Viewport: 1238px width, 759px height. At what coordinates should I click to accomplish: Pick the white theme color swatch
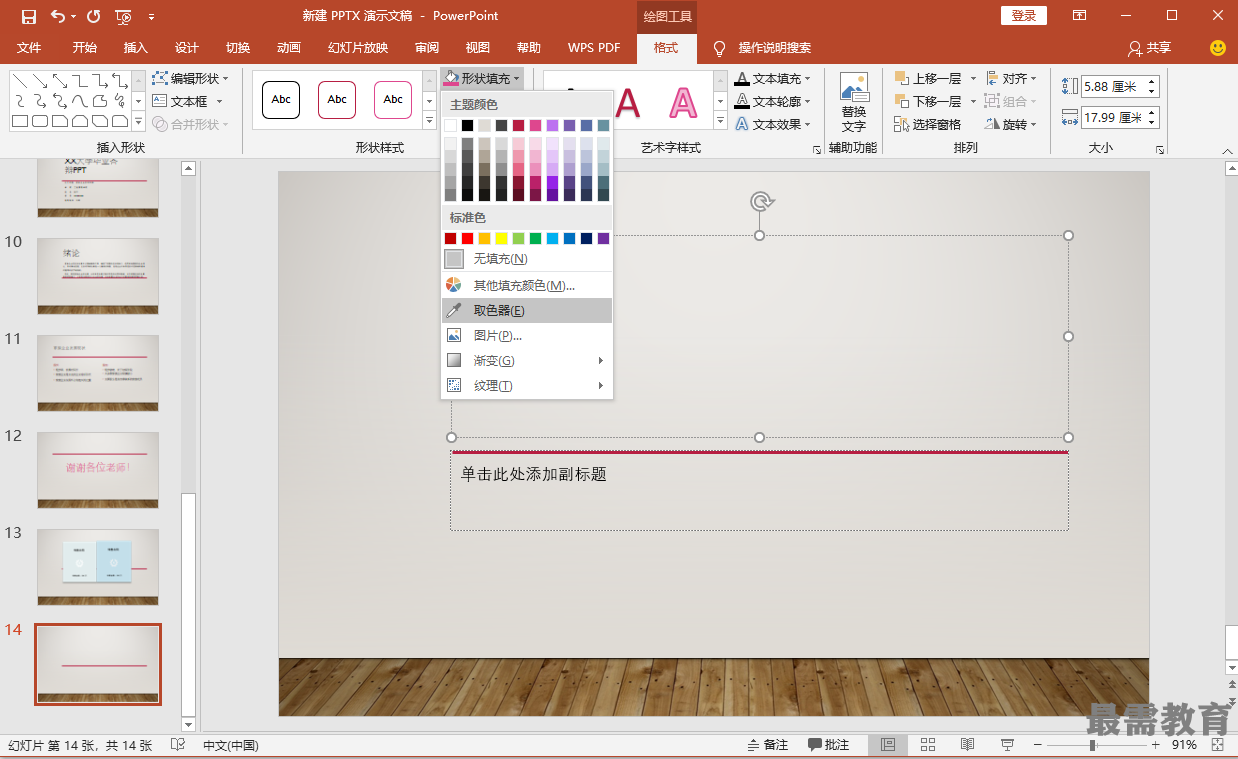pos(451,126)
